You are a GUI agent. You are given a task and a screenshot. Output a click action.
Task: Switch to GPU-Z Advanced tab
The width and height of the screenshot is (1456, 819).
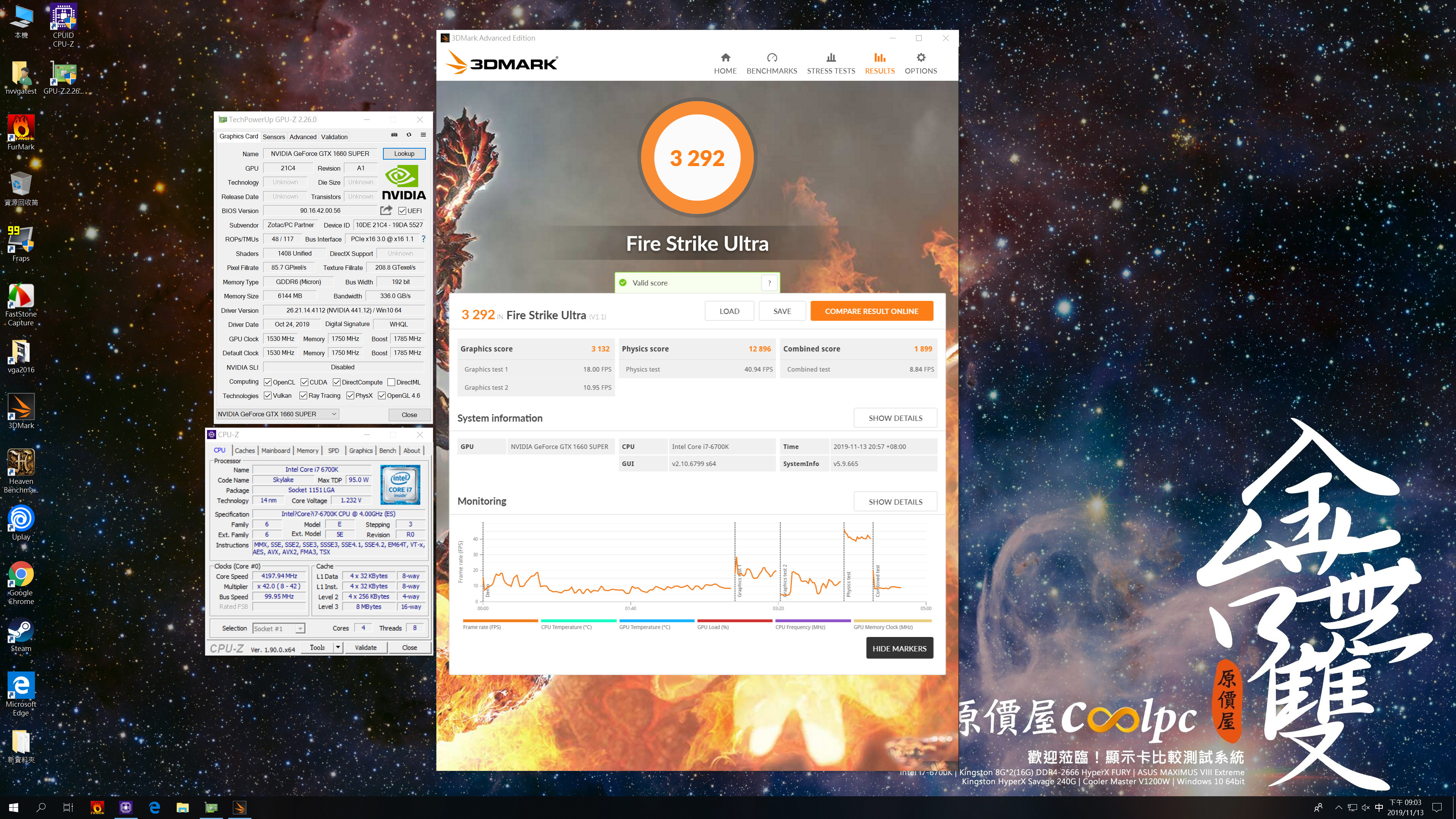[x=303, y=137]
